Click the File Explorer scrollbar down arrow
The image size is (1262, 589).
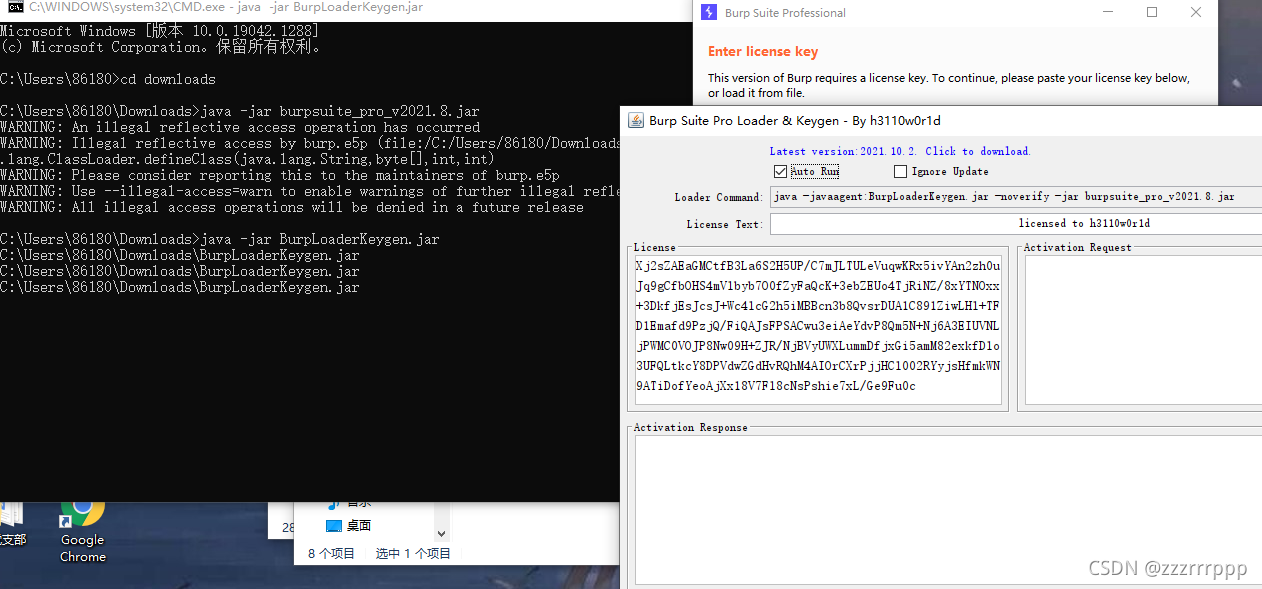pos(442,534)
